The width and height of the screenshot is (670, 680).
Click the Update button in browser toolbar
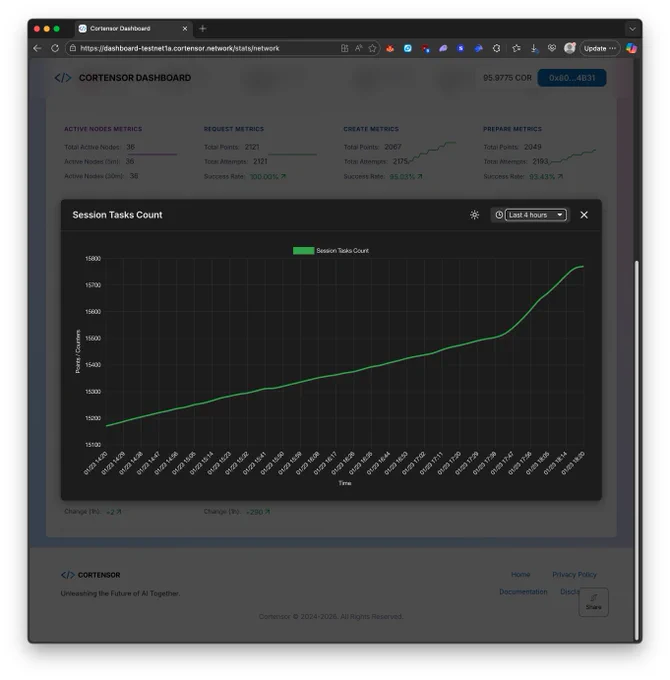tap(600, 49)
